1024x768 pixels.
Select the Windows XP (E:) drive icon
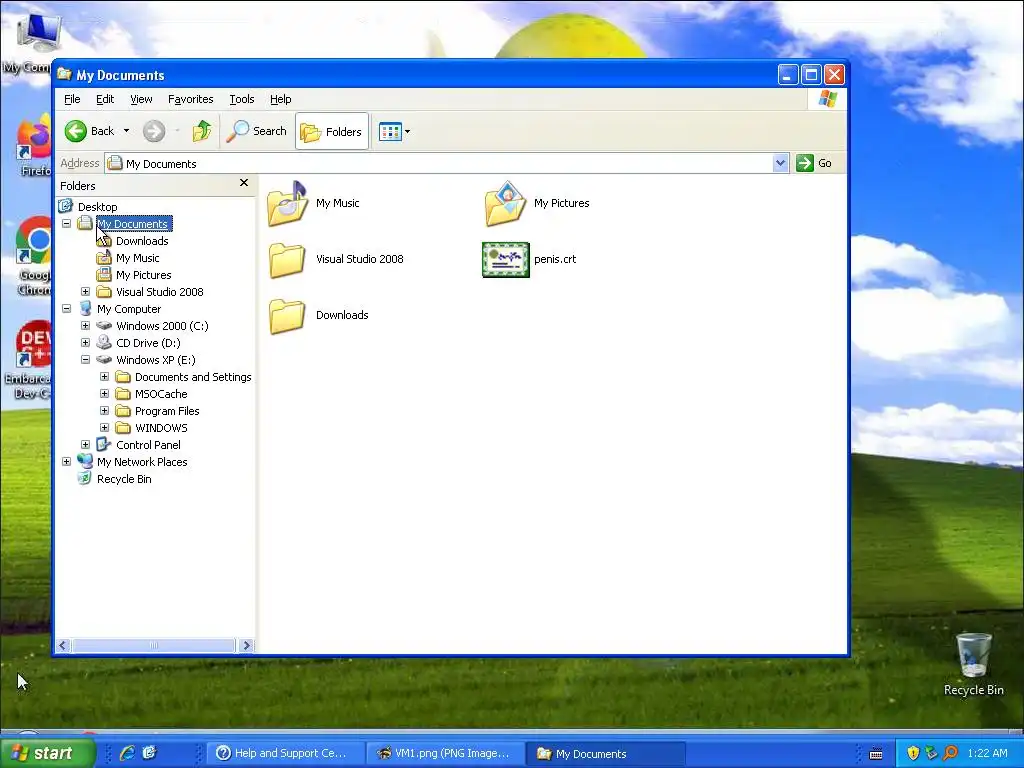pos(104,359)
